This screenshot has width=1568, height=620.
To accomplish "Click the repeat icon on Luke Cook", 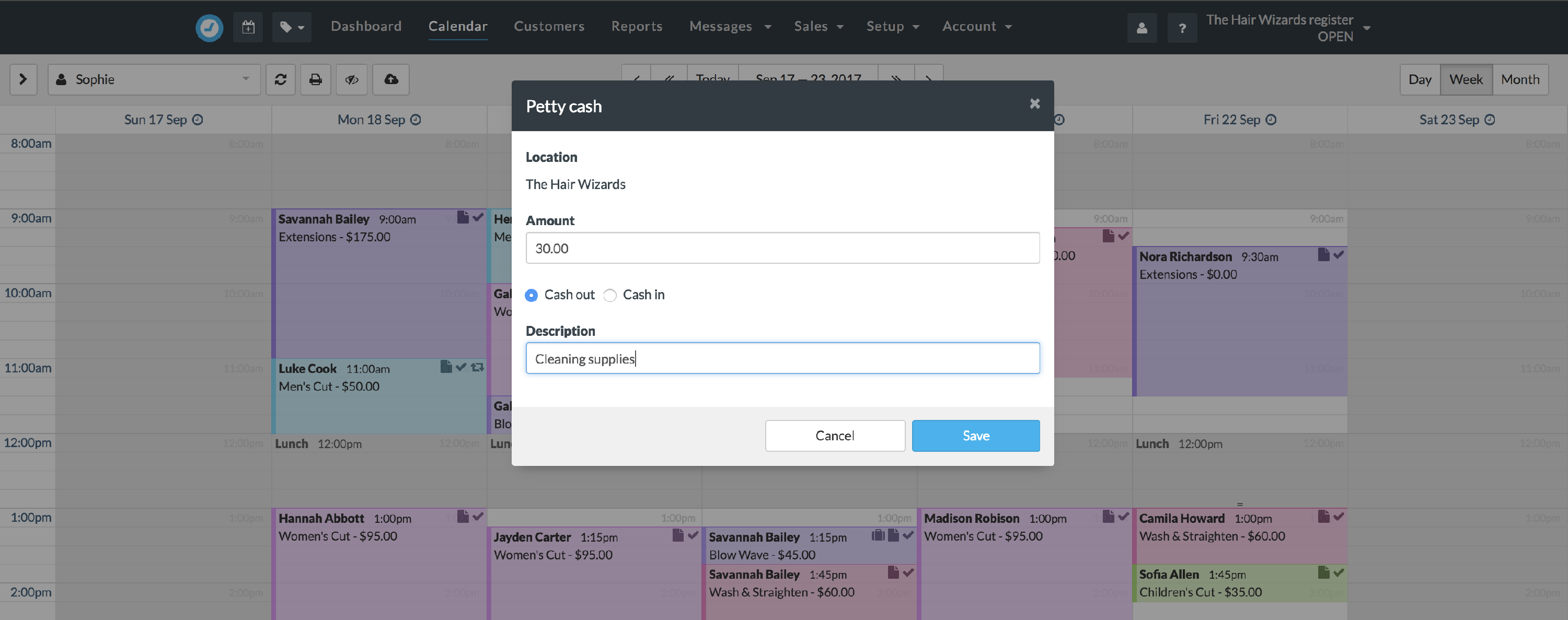I will coord(478,367).
